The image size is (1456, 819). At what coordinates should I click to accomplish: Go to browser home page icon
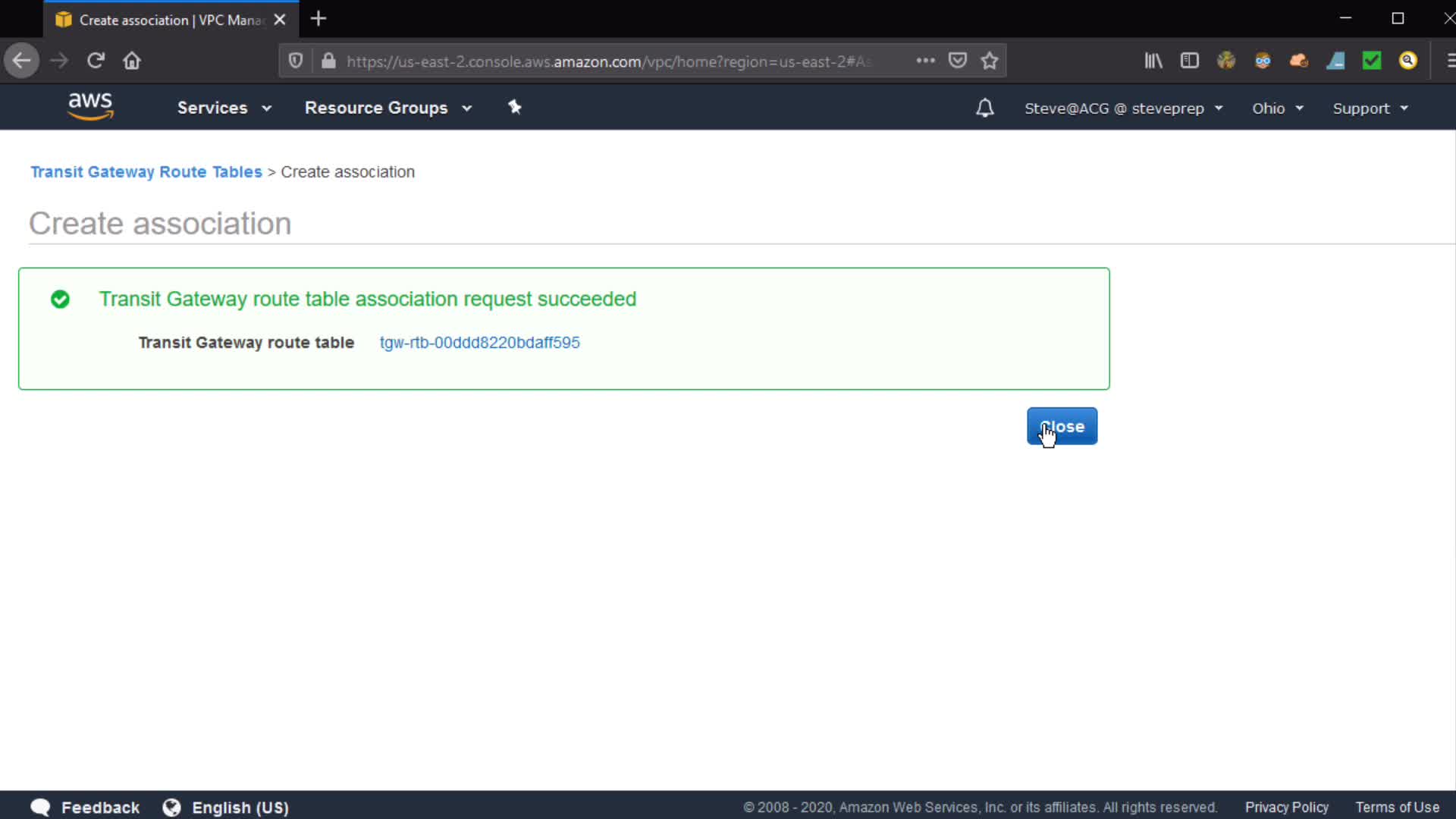pos(132,61)
